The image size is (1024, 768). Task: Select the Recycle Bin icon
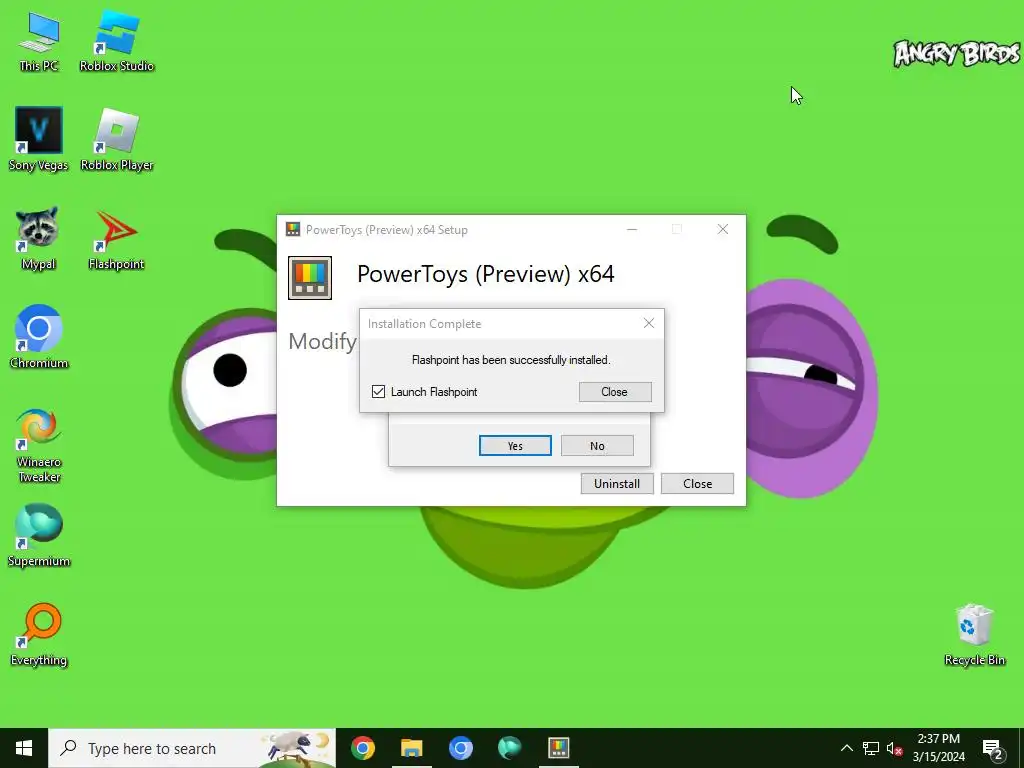coord(974,635)
